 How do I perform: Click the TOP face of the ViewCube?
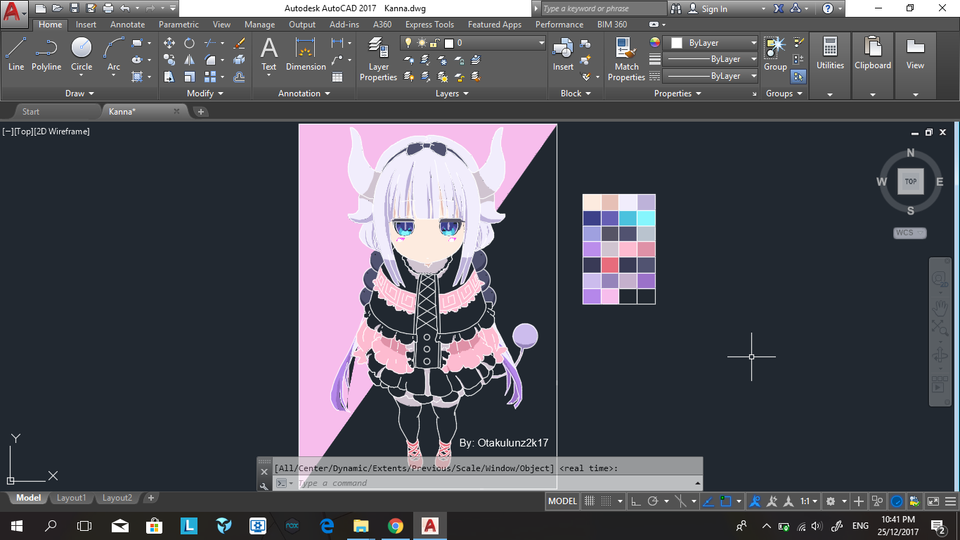click(910, 181)
